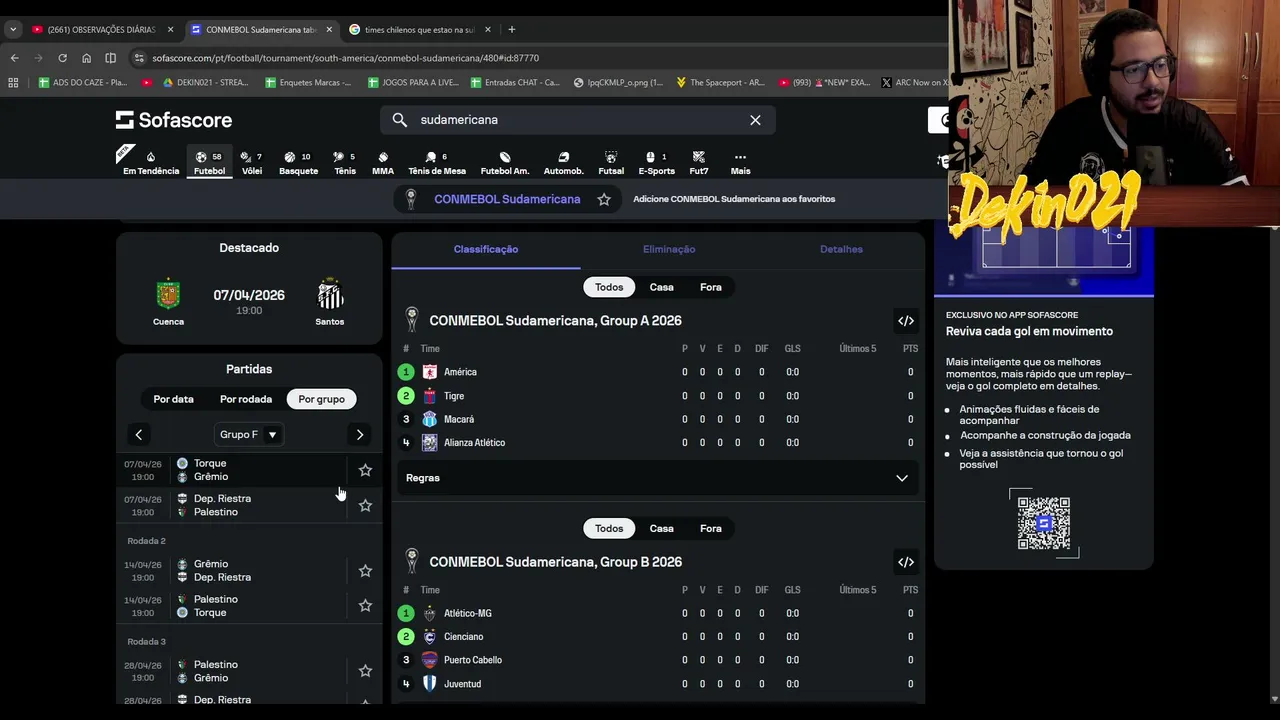Go to next group arrow

[x=360, y=434]
